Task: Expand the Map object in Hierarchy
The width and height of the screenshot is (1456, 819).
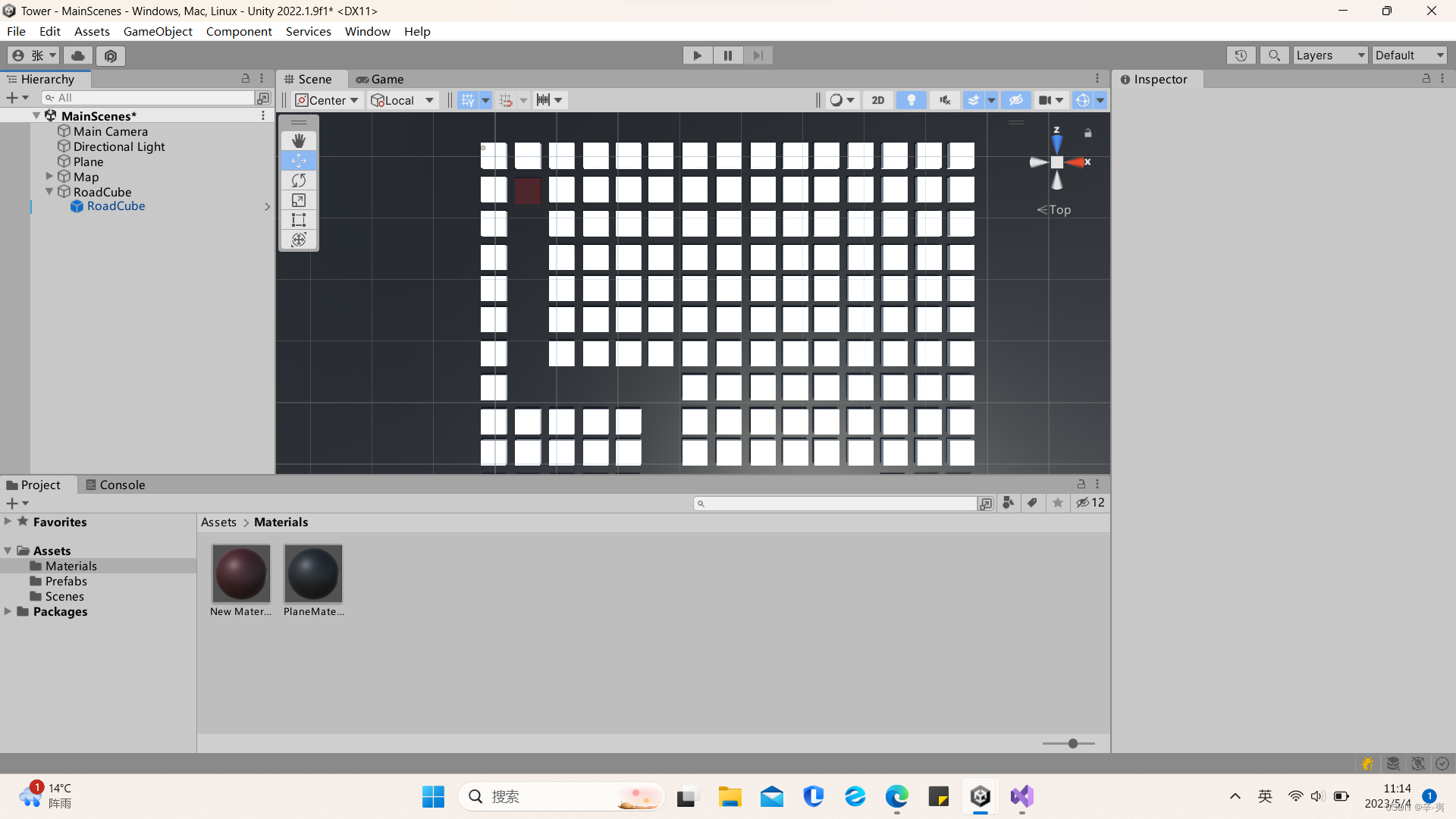Action: 49,177
